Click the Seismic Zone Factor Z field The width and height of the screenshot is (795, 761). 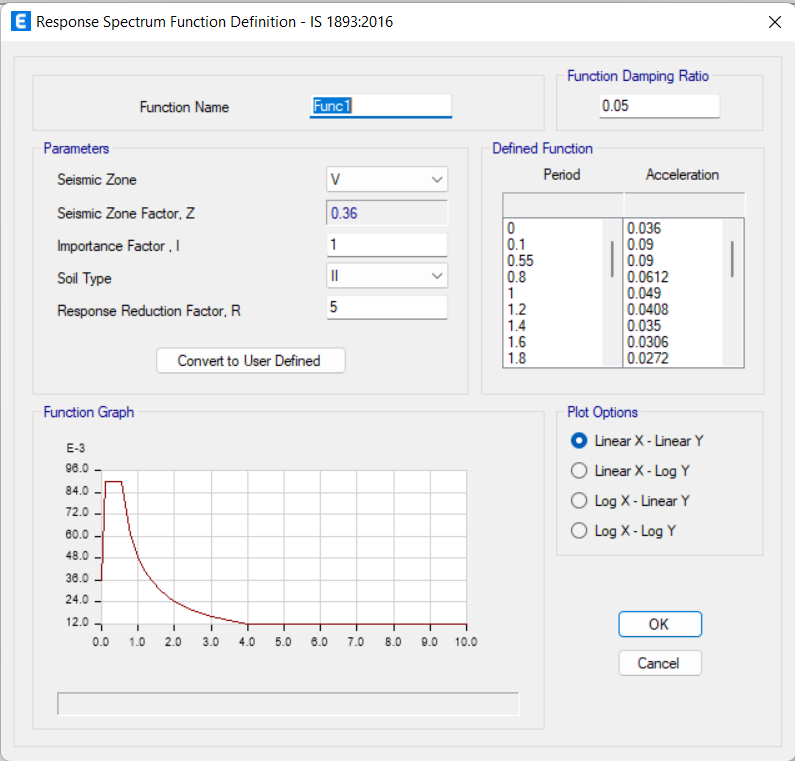[x=387, y=213]
